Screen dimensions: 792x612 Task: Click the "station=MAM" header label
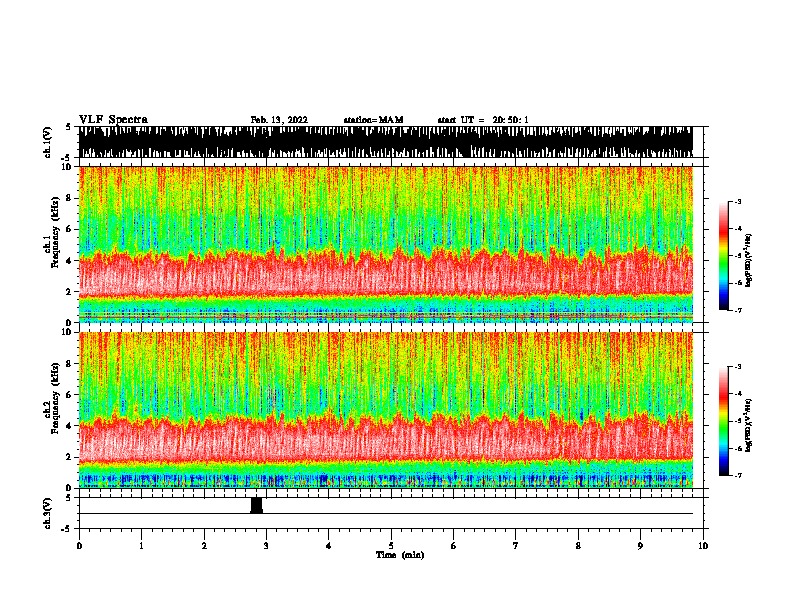pos(374,120)
